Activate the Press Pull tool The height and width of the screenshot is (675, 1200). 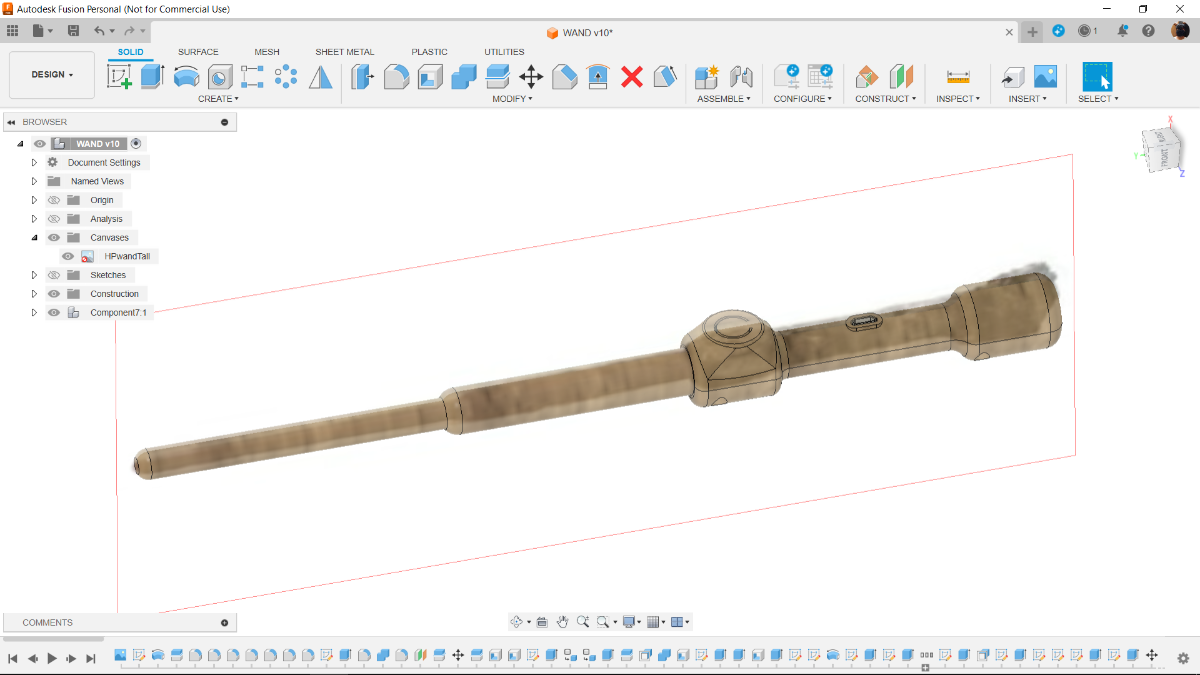pos(362,77)
